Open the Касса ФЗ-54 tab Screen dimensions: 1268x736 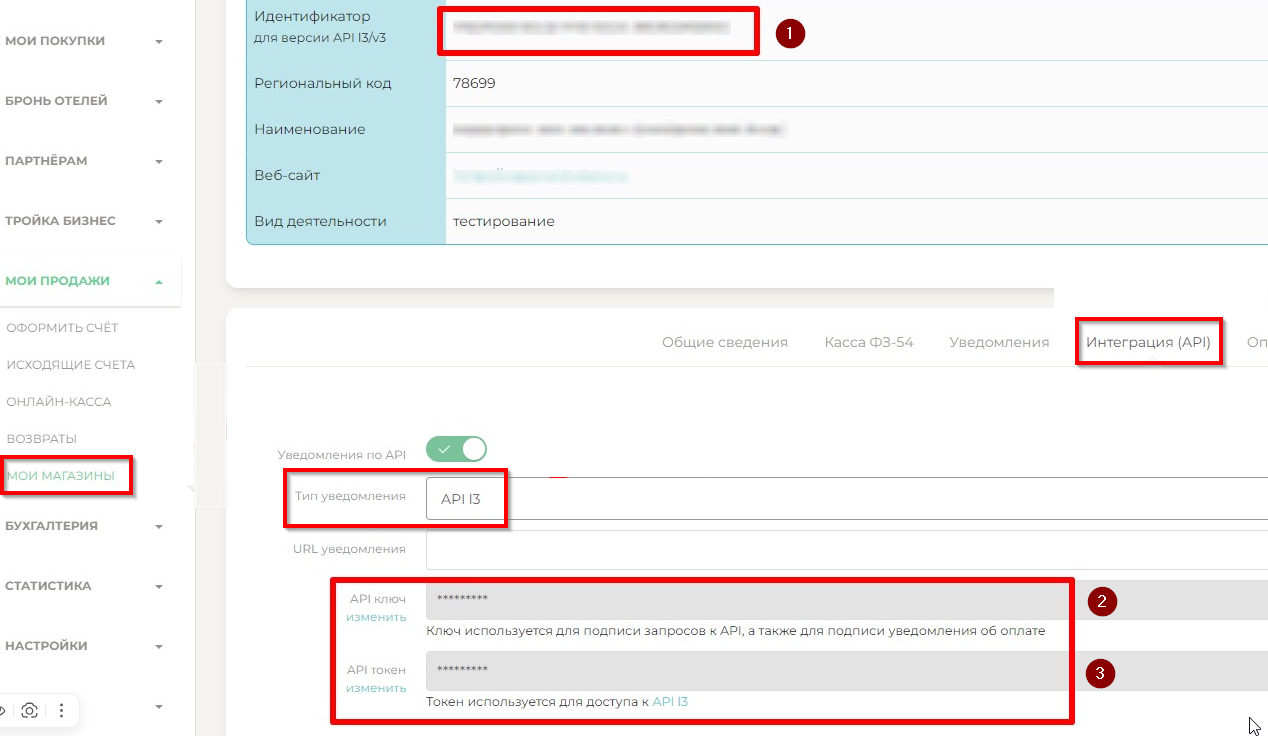pyautogui.click(x=868, y=342)
